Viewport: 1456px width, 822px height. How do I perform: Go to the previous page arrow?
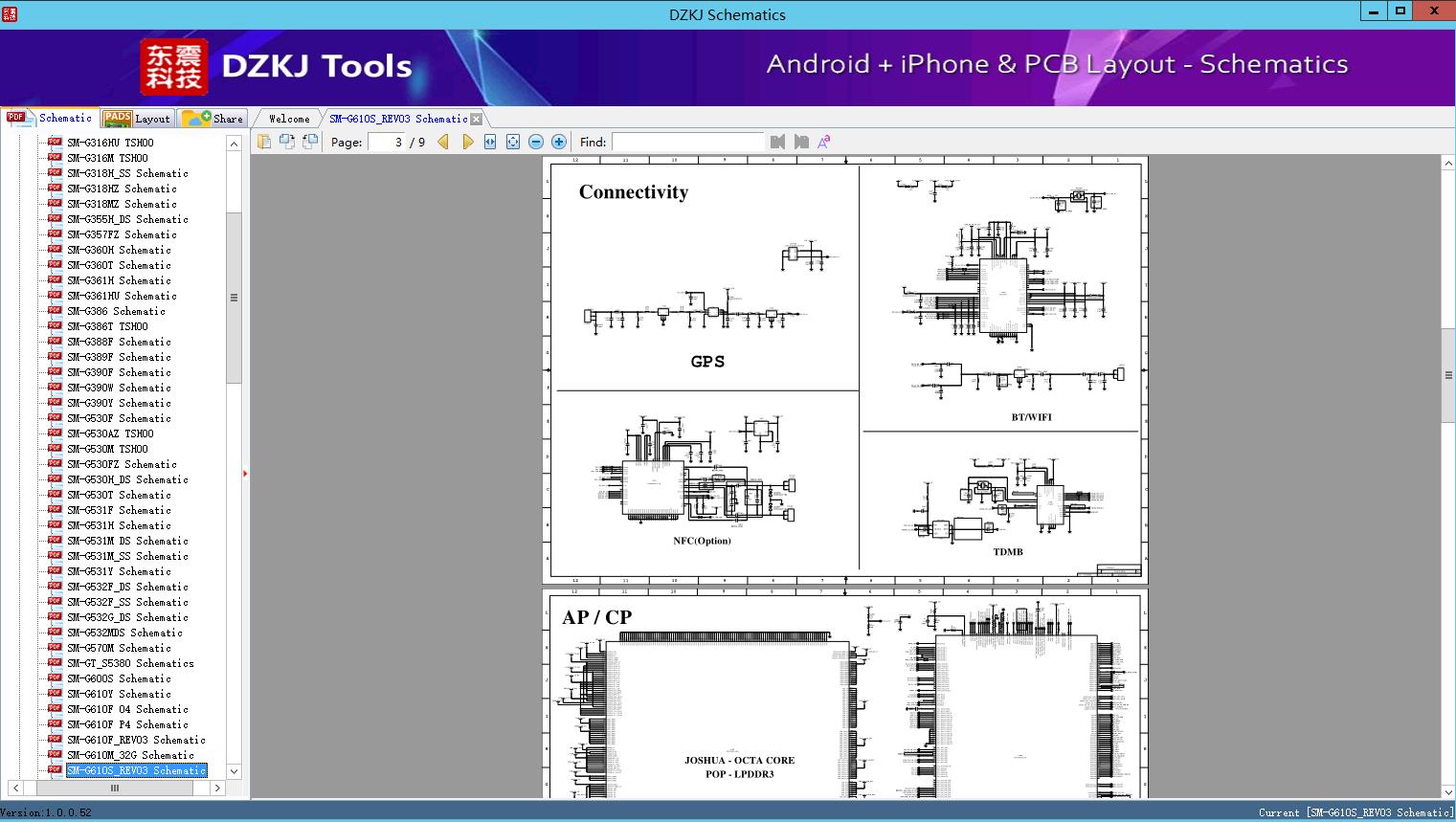pyautogui.click(x=443, y=142)
